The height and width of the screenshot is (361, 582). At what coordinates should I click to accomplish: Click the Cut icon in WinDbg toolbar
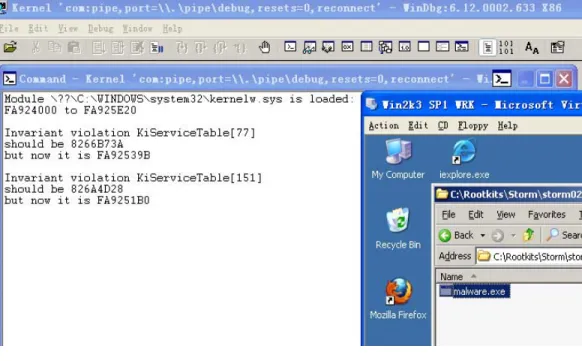(36, 47)
